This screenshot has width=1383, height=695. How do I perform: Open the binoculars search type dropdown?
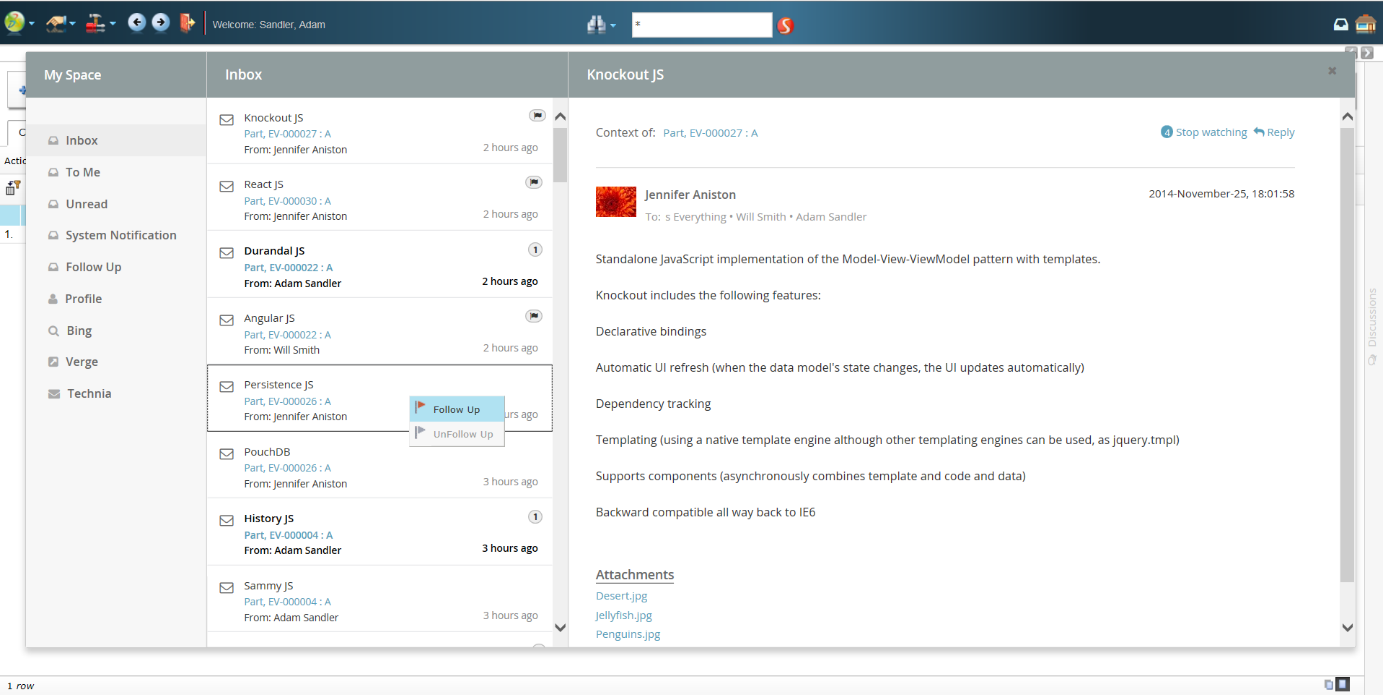coord(601,25)
